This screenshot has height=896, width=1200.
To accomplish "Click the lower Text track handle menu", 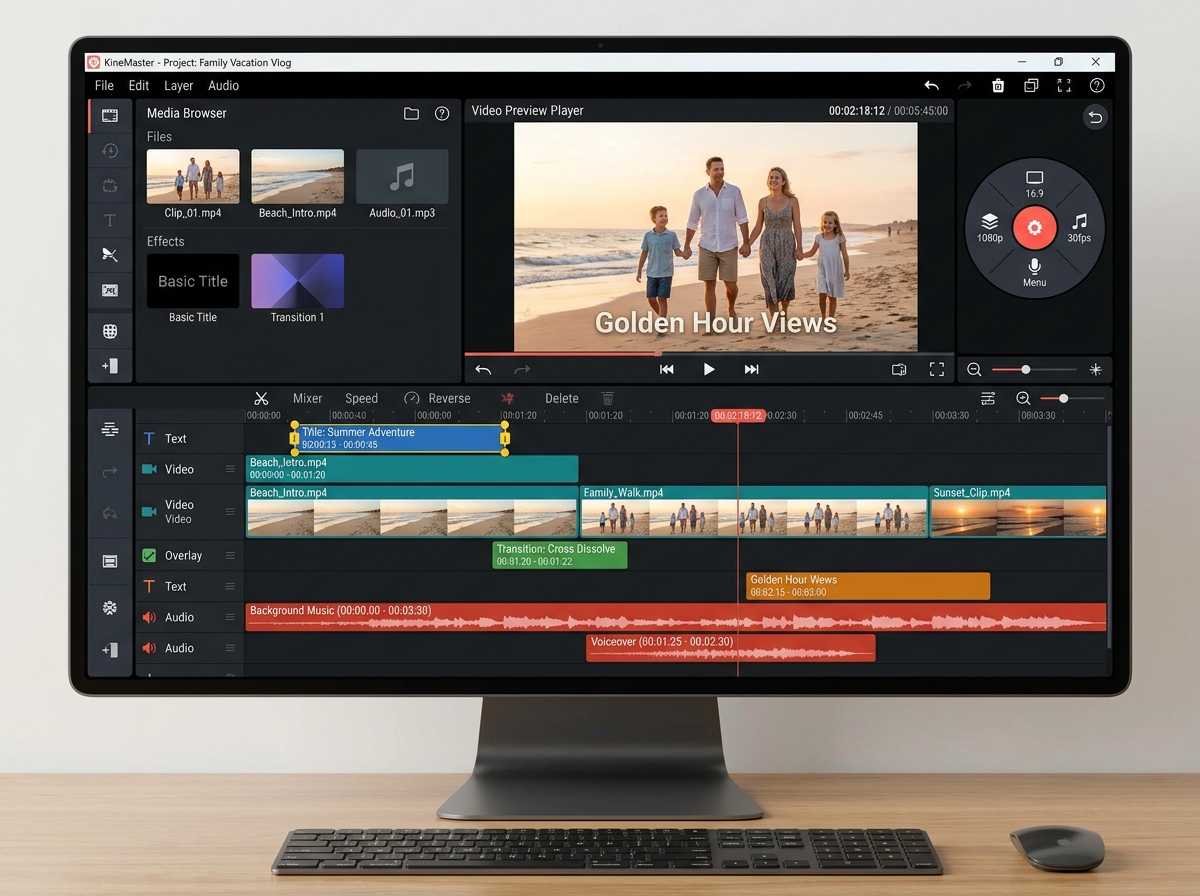I will (230, 587).
